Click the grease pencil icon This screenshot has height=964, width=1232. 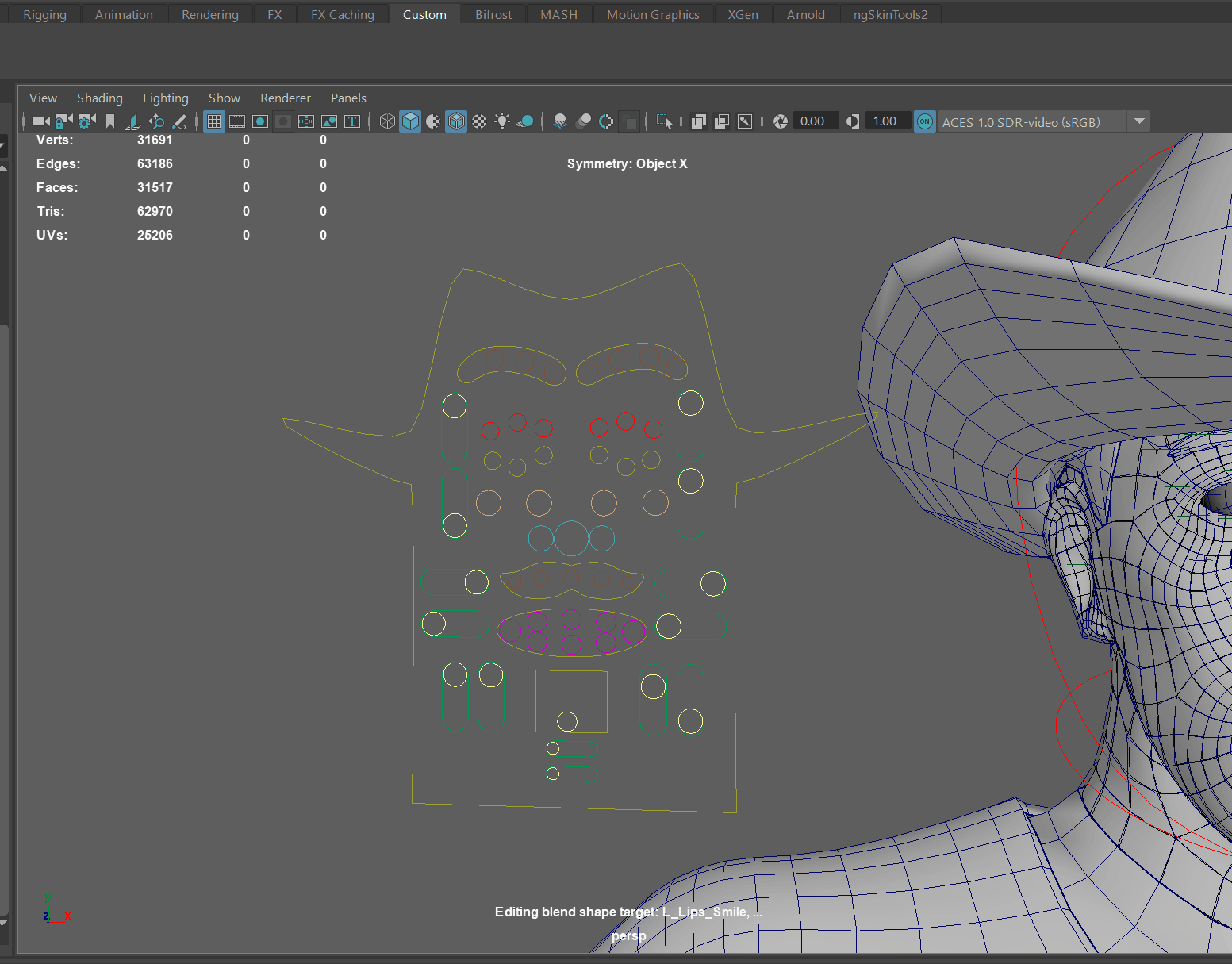180,121
